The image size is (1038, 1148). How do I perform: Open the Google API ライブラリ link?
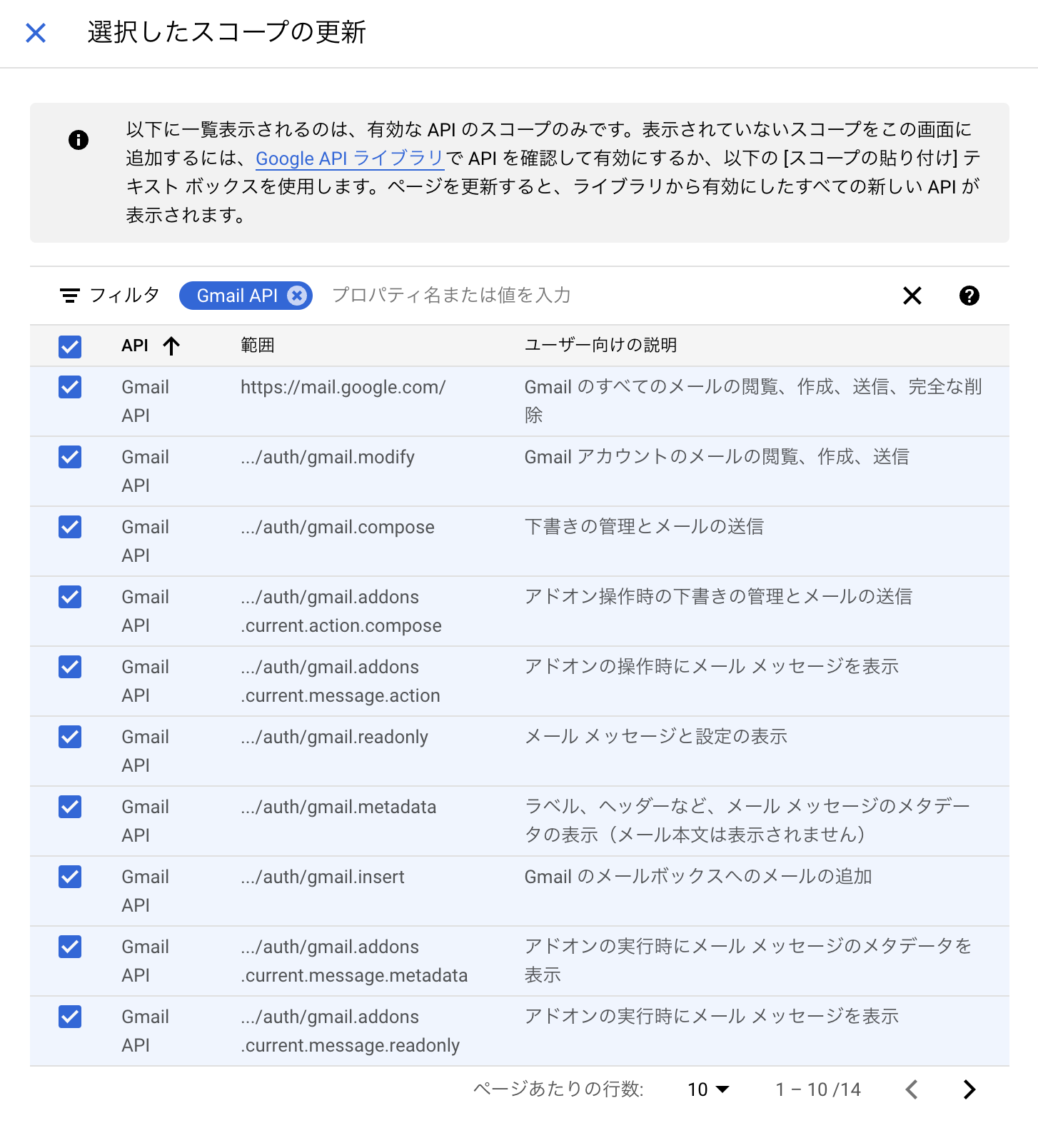click(350, 158)
